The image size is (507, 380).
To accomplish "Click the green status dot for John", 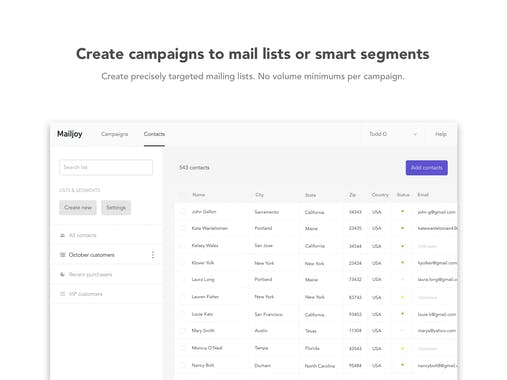I will [402, 211].
